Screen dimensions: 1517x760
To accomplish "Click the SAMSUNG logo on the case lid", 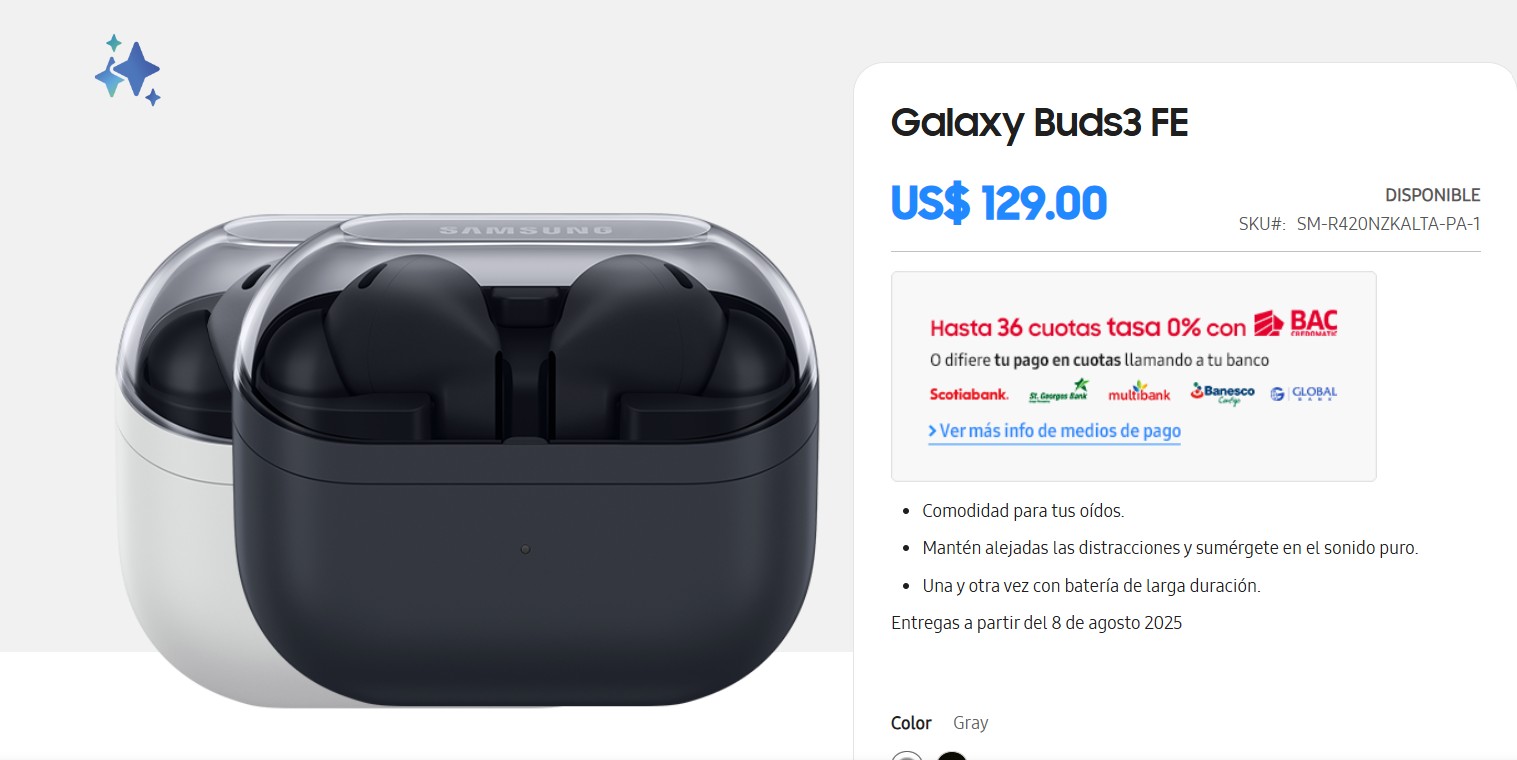I will pyautogui.click(x=526, y=231).
